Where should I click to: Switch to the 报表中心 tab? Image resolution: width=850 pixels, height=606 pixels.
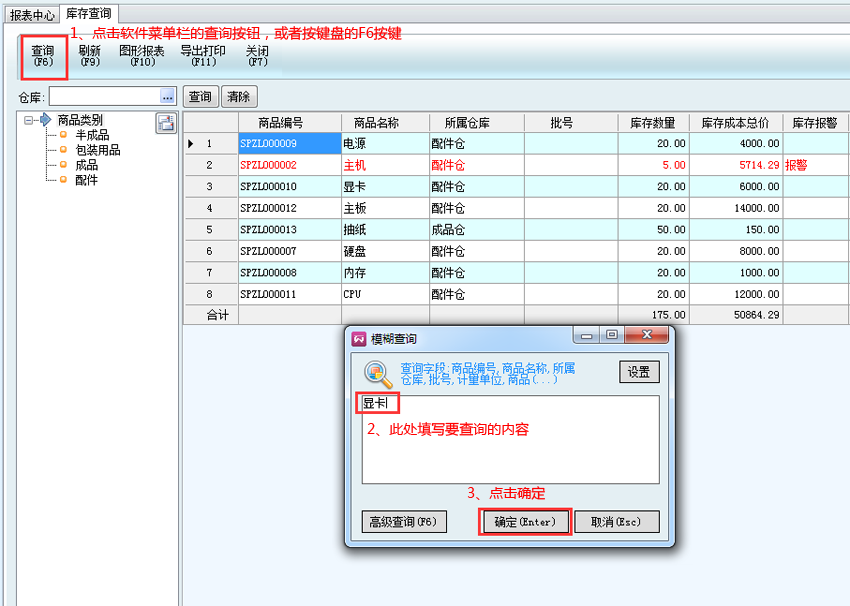pyautogui.click(x=31, y=15)
